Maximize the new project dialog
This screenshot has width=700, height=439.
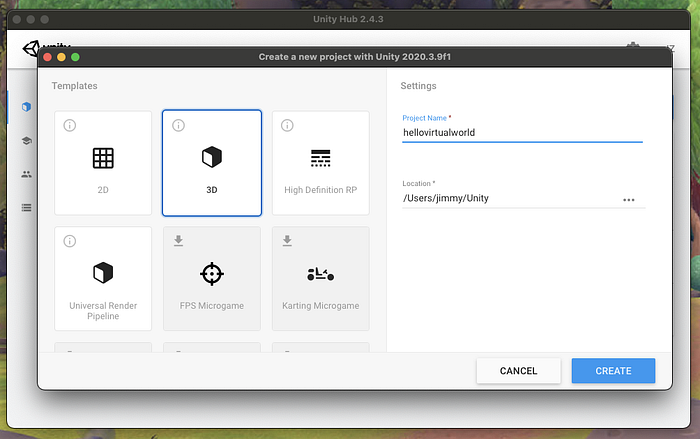(75, 57)
